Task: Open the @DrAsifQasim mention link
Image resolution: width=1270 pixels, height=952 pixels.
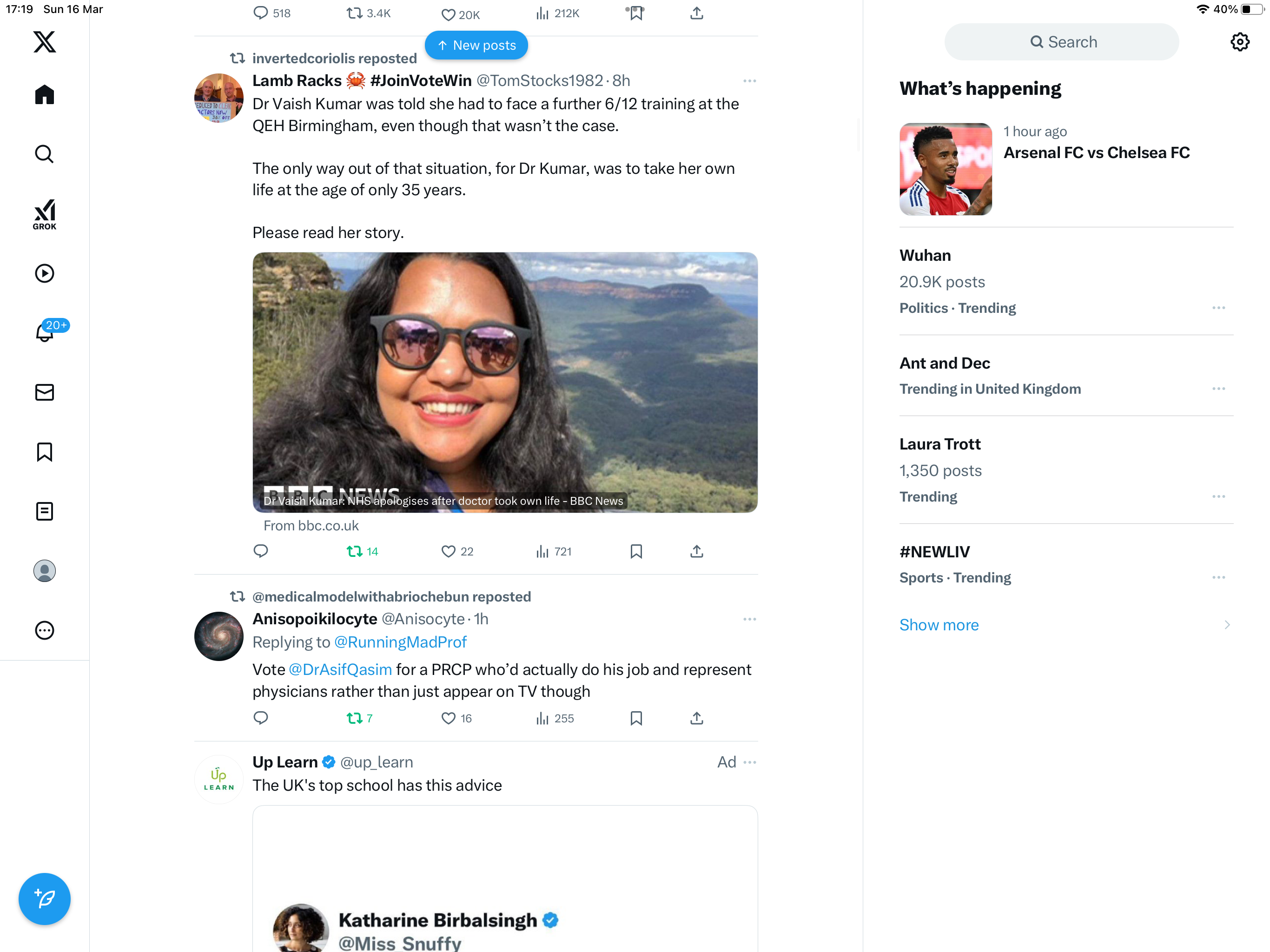Action: pos(340,669)
